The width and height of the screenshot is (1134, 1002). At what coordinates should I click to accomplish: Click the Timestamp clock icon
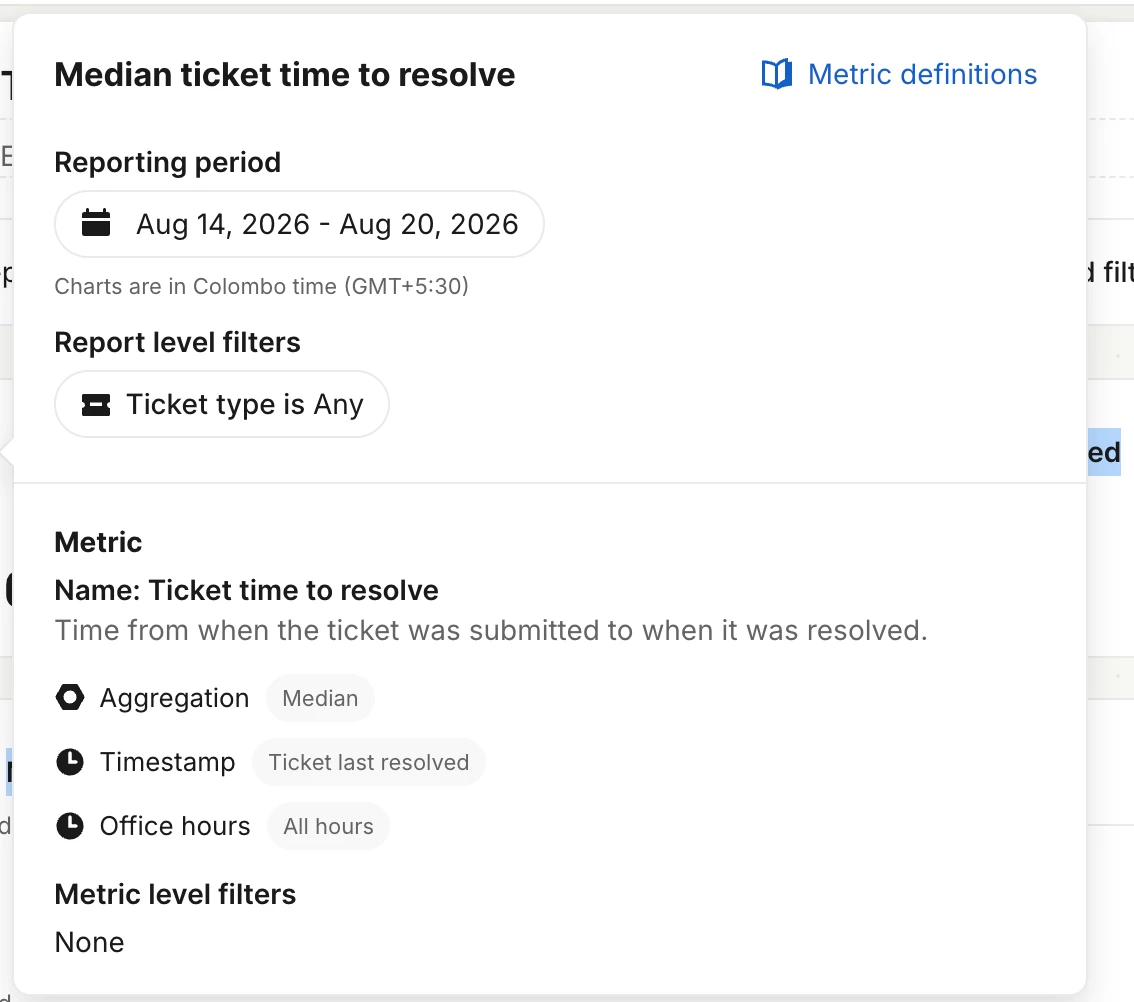pos(70,762)
